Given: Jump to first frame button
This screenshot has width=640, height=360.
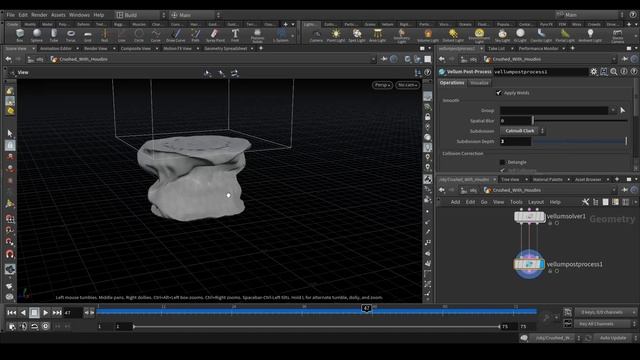Looking at the screenshot, I should pyautogui.click(x=11, y=313).
